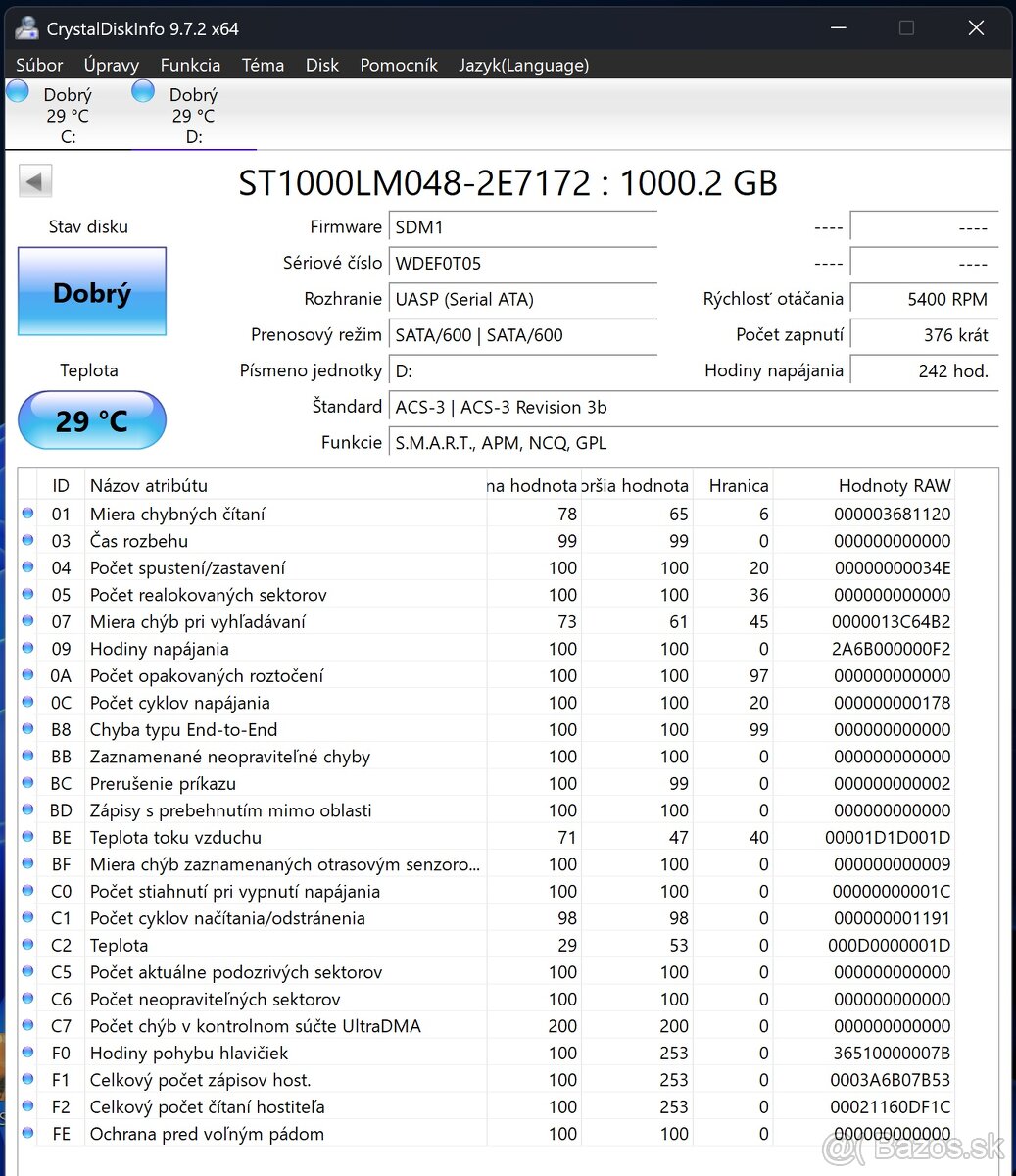Open the Úpravy menu
1016x1176 pixels.
(111, 65)
